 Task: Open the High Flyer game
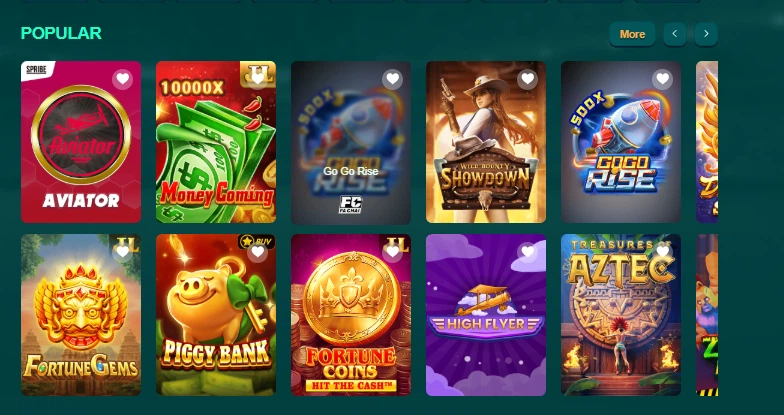486,315
